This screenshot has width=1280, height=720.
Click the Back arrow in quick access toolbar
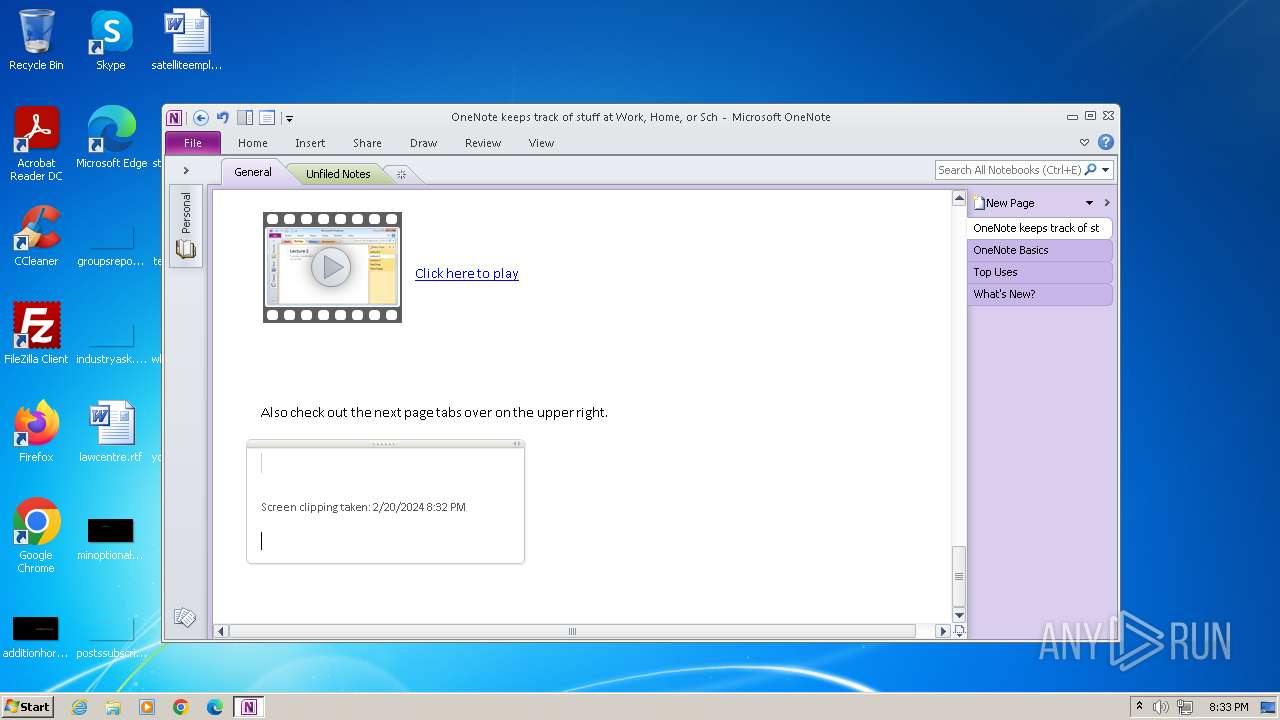[x=201, y=117]
